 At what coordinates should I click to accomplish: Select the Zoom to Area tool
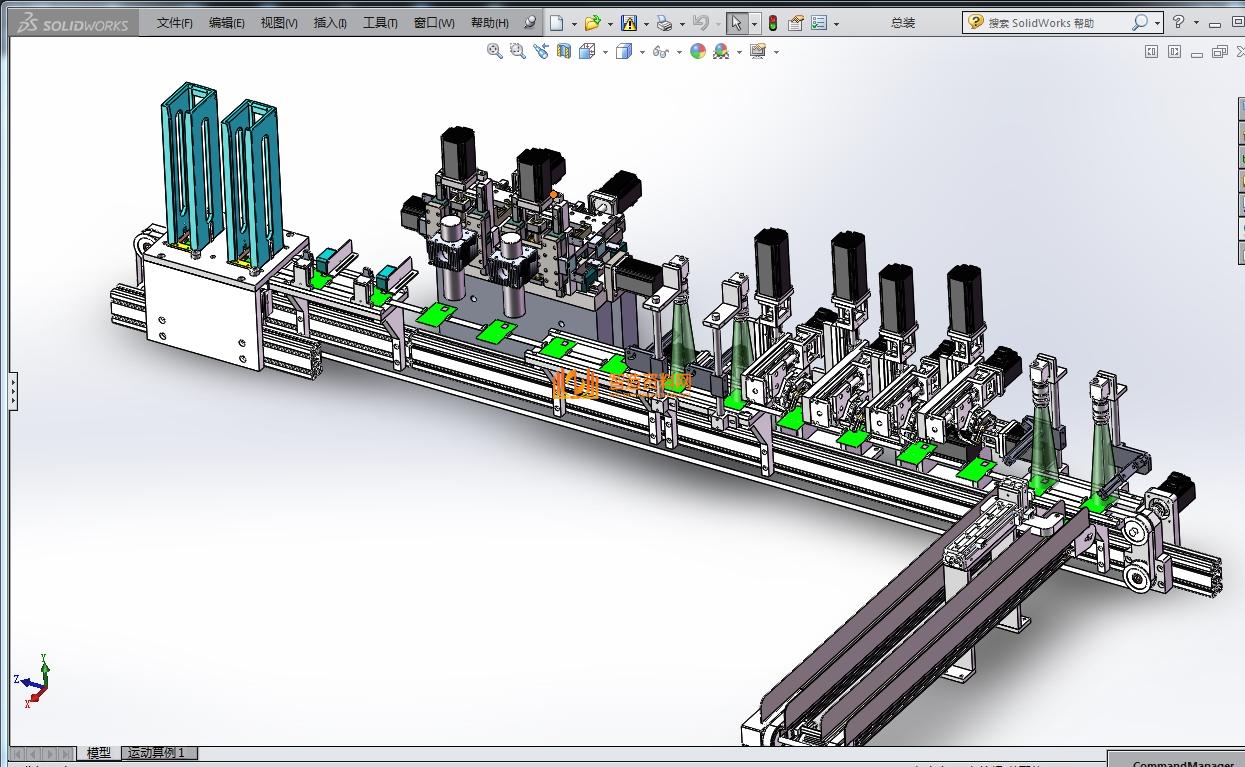518,51
